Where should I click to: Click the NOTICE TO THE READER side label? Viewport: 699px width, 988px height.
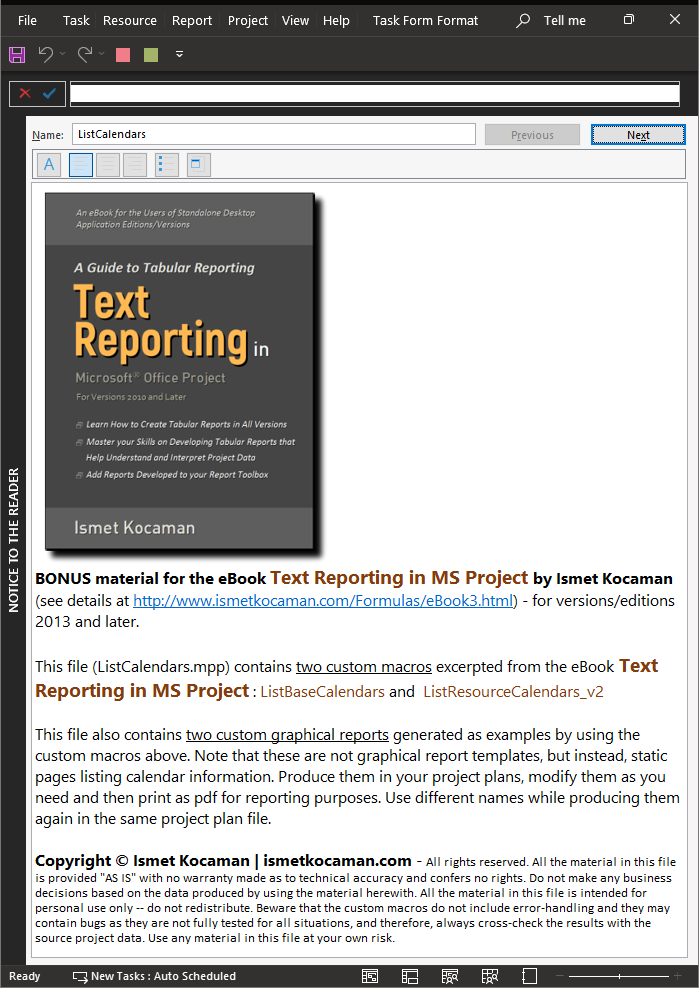coord(14,540)
